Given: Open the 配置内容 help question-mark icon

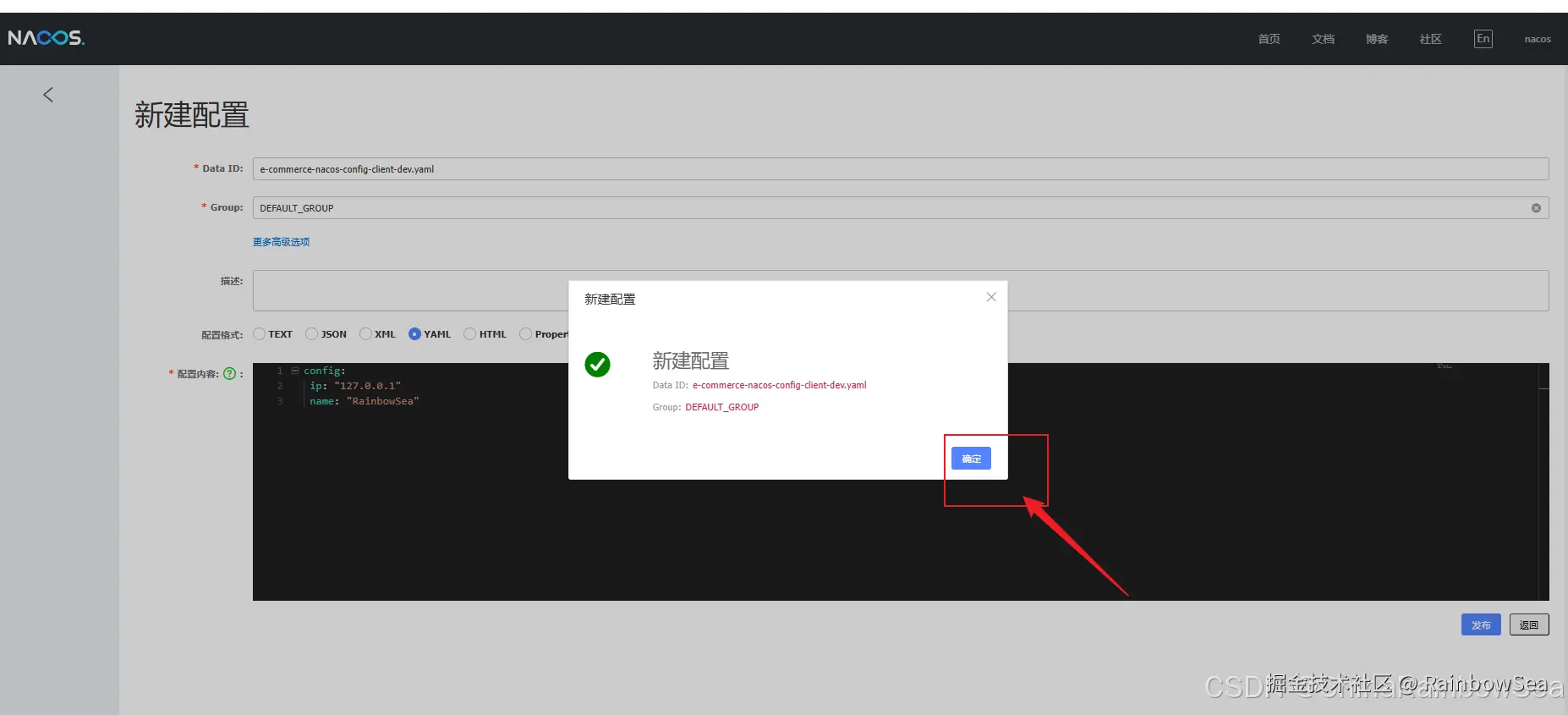Looking at the screenshot, I should click(x=229, y=373).
